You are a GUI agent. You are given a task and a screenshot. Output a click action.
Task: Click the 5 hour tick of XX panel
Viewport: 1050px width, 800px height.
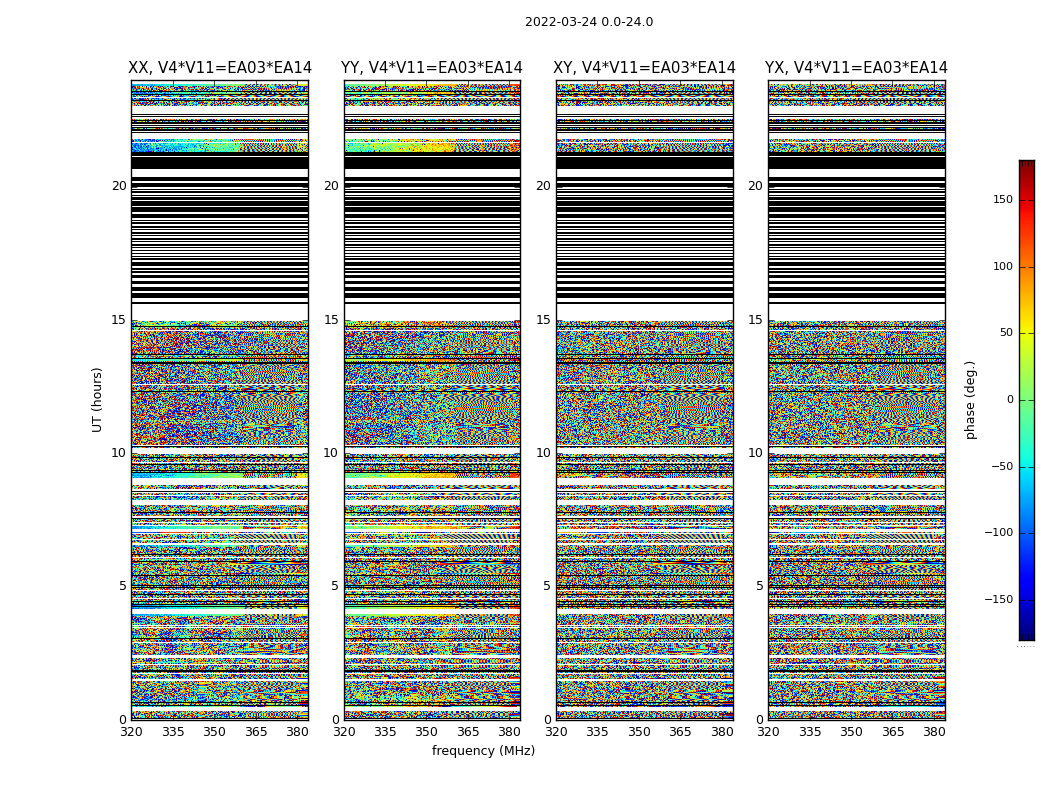(x=123, y=586)
